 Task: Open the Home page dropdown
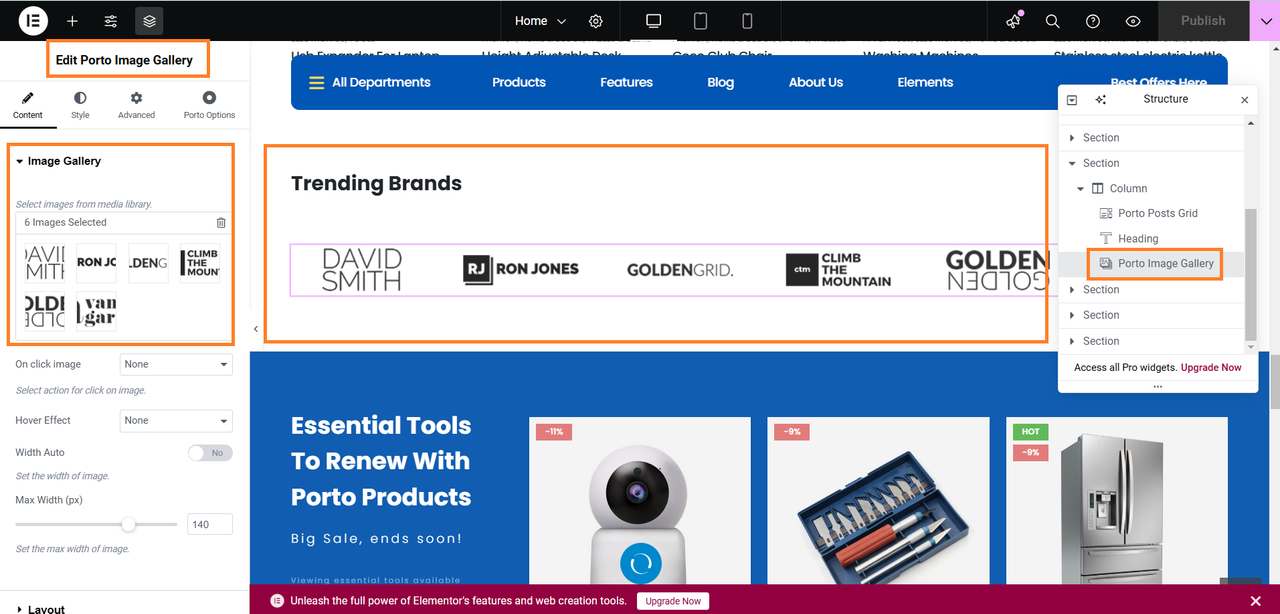point(540,21)
